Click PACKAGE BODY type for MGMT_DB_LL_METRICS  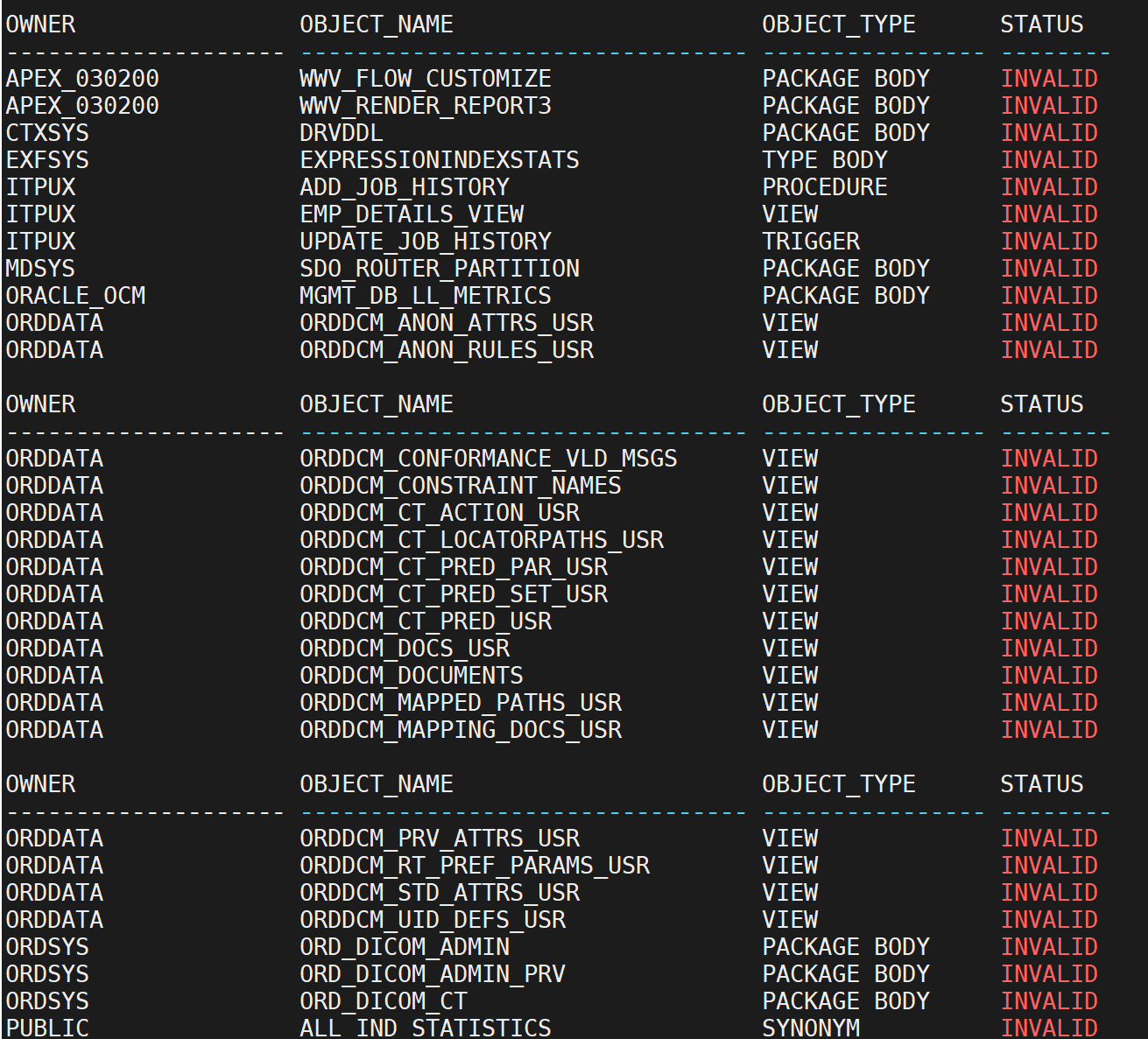tap(846, 296)
